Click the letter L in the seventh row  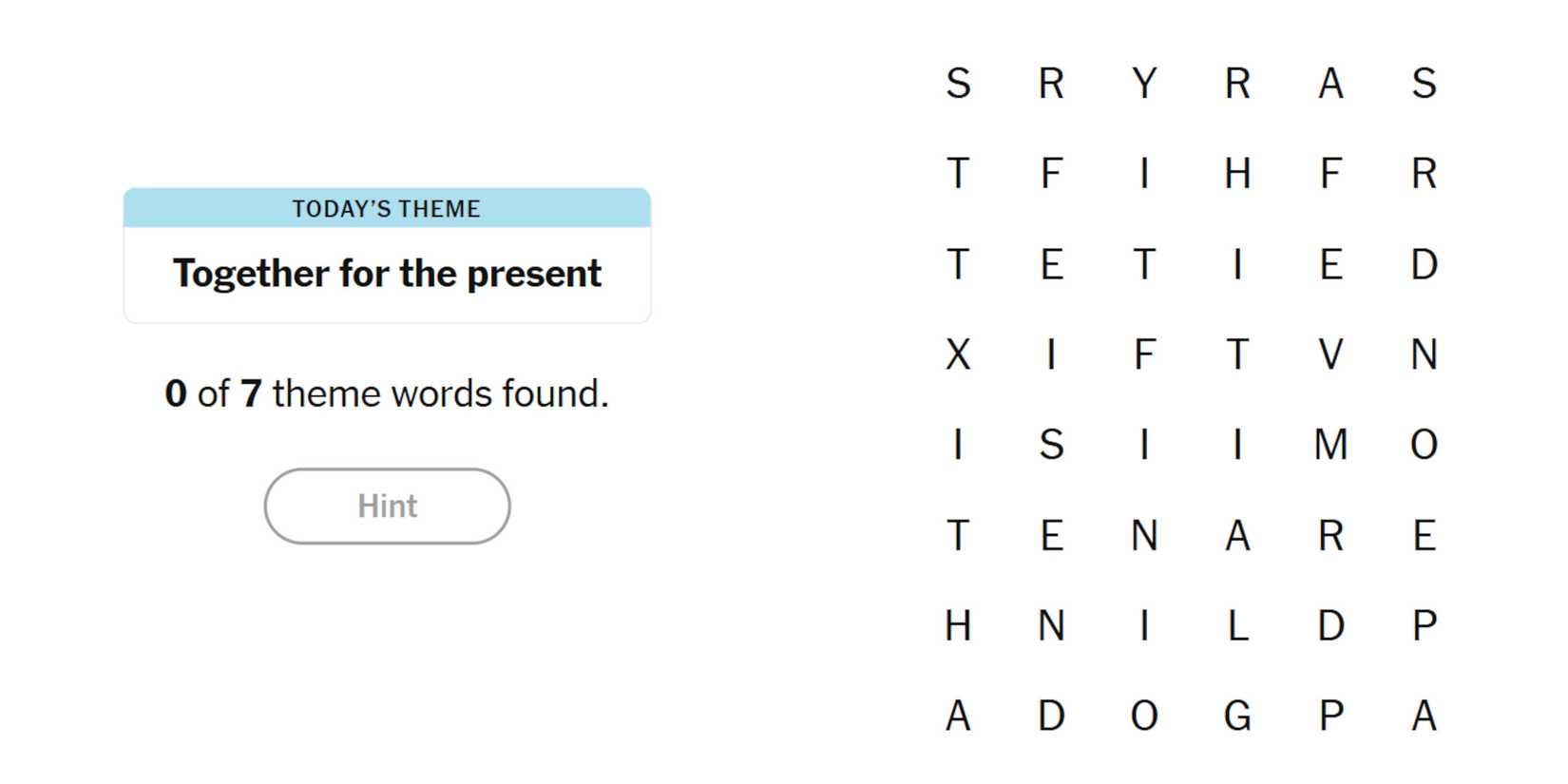1238,625
